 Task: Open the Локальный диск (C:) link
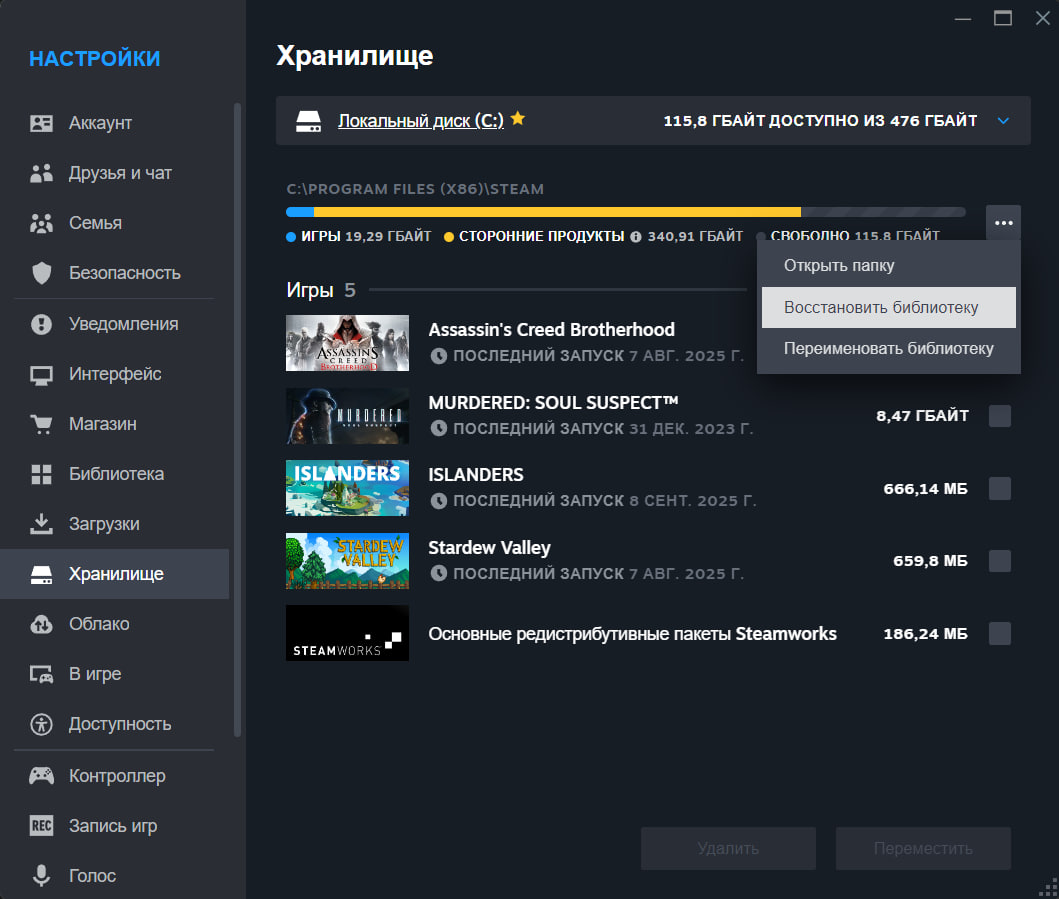421,121
